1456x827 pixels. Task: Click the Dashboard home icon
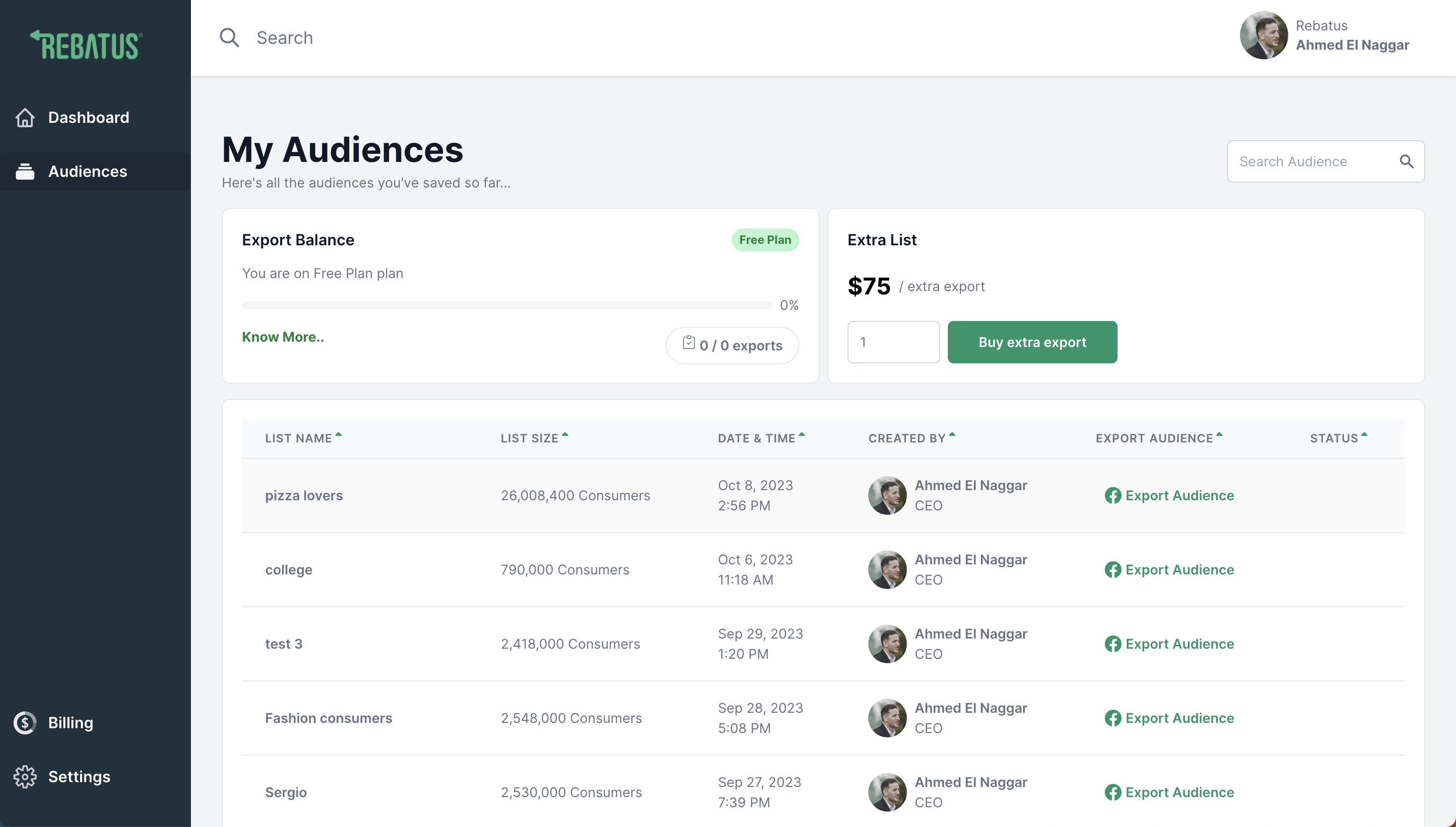(25, 118)
